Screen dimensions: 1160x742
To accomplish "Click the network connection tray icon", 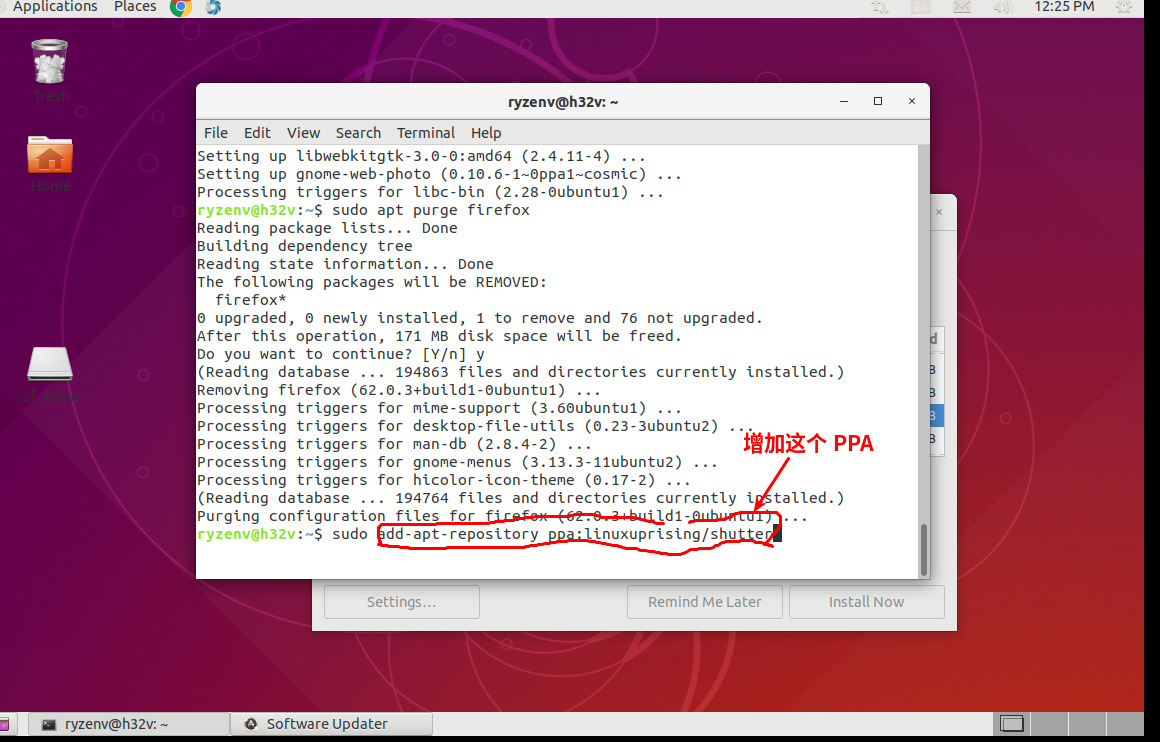I will tap(880, 7).
